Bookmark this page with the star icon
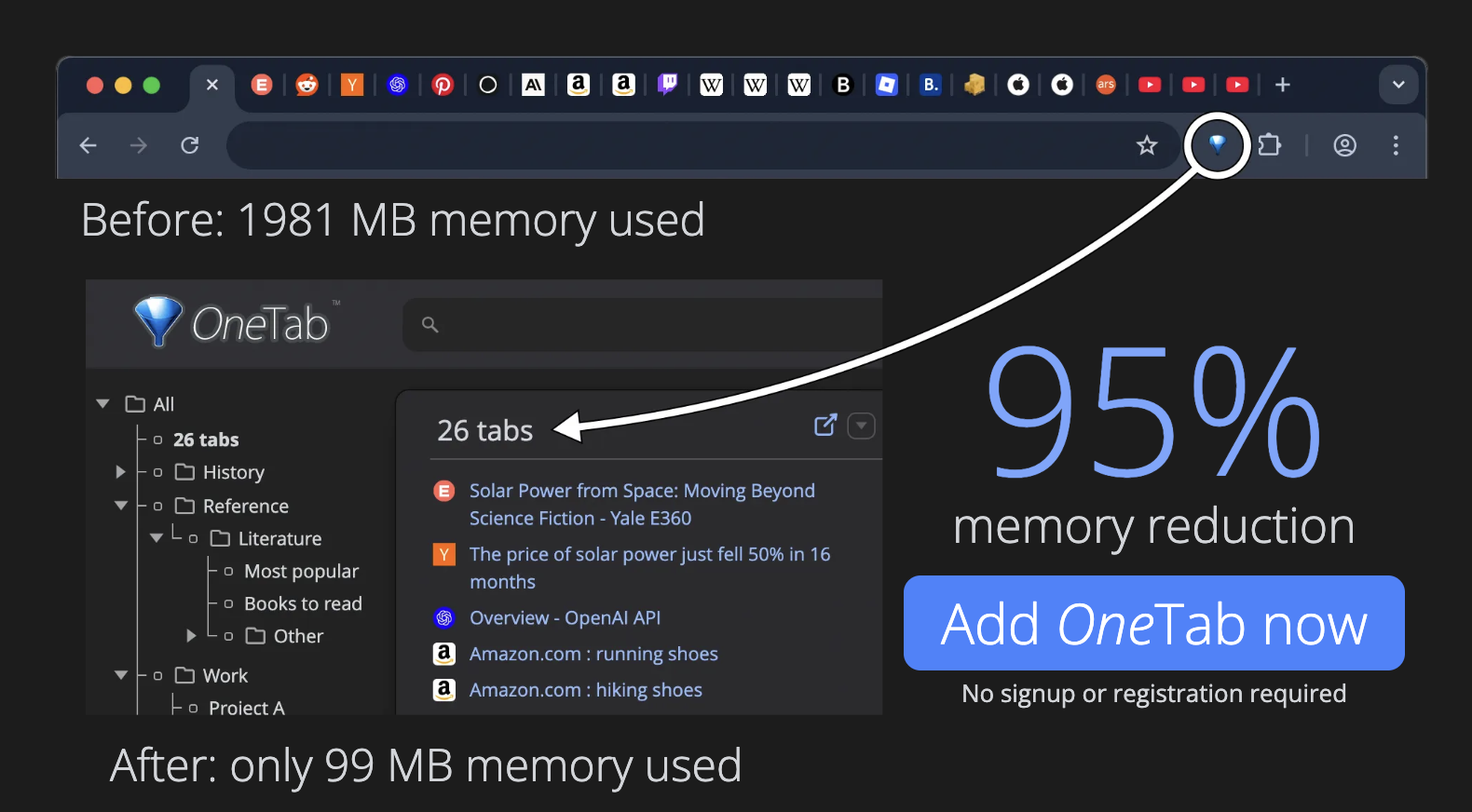Viewport: 1472px width, 812px height. pos(1147,145)
